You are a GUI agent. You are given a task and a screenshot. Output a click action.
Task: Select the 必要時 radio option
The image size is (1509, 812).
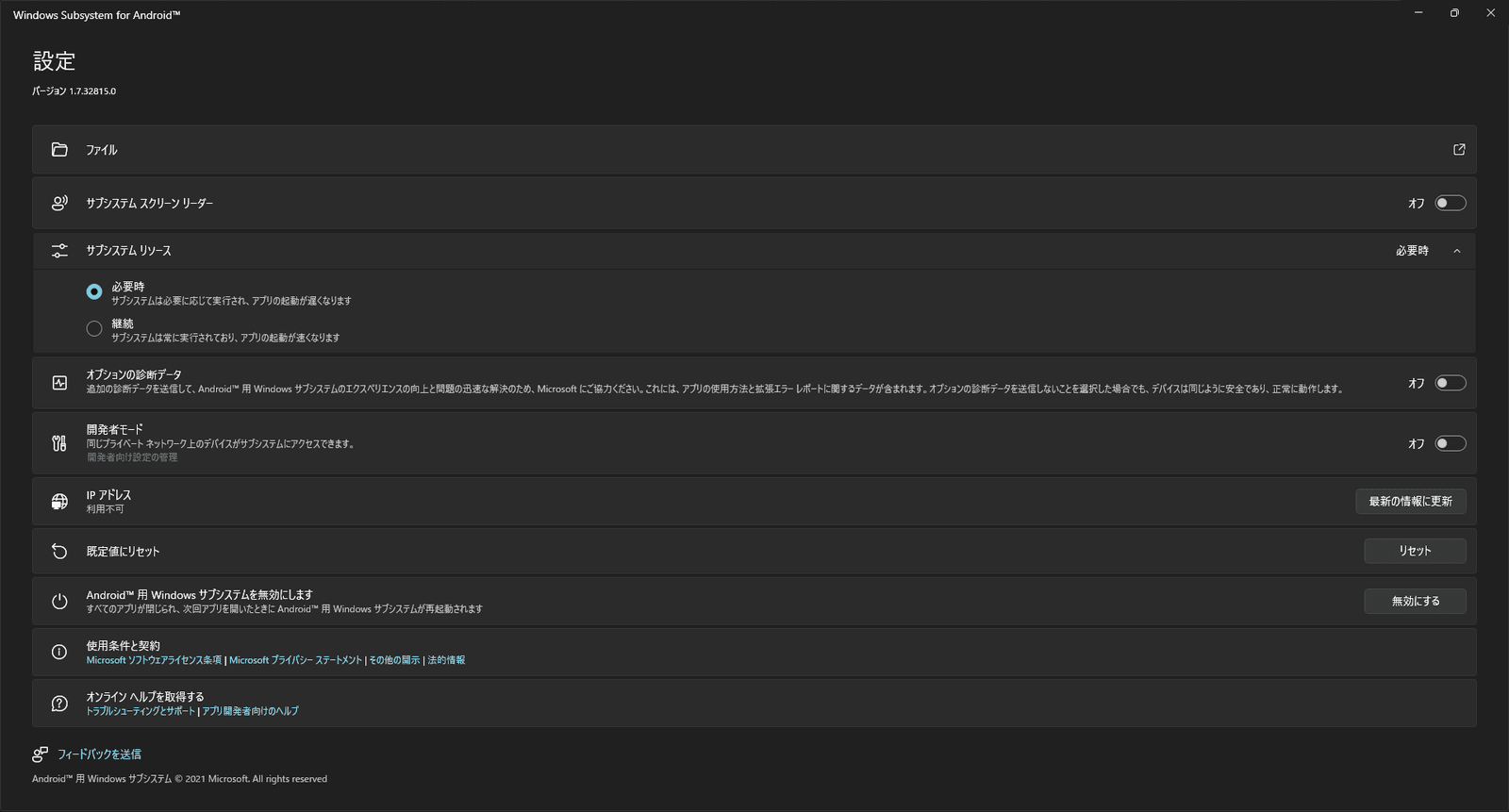[x=94, y=292]
